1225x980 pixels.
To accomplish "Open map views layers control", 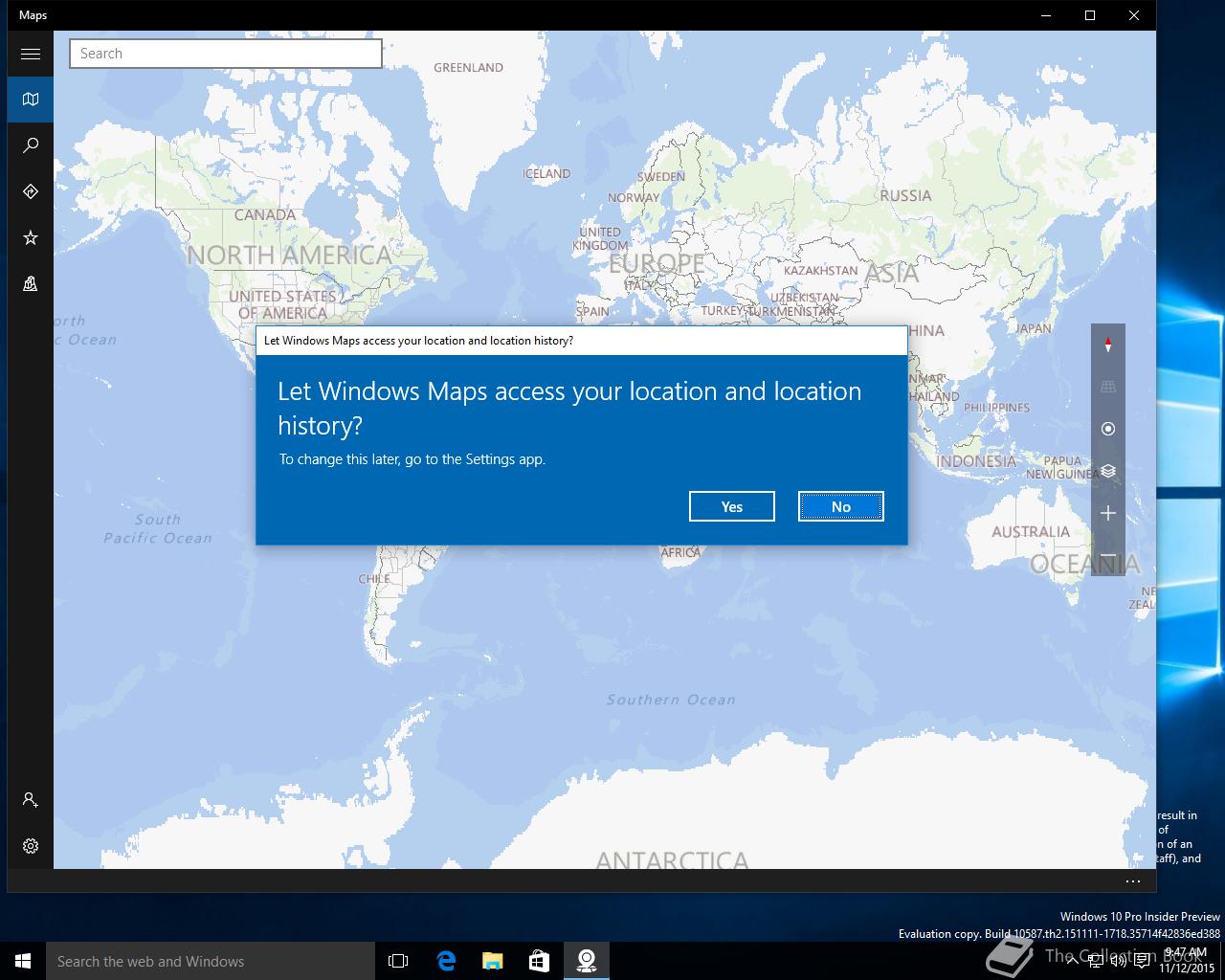I will (x=1108, y=471).
